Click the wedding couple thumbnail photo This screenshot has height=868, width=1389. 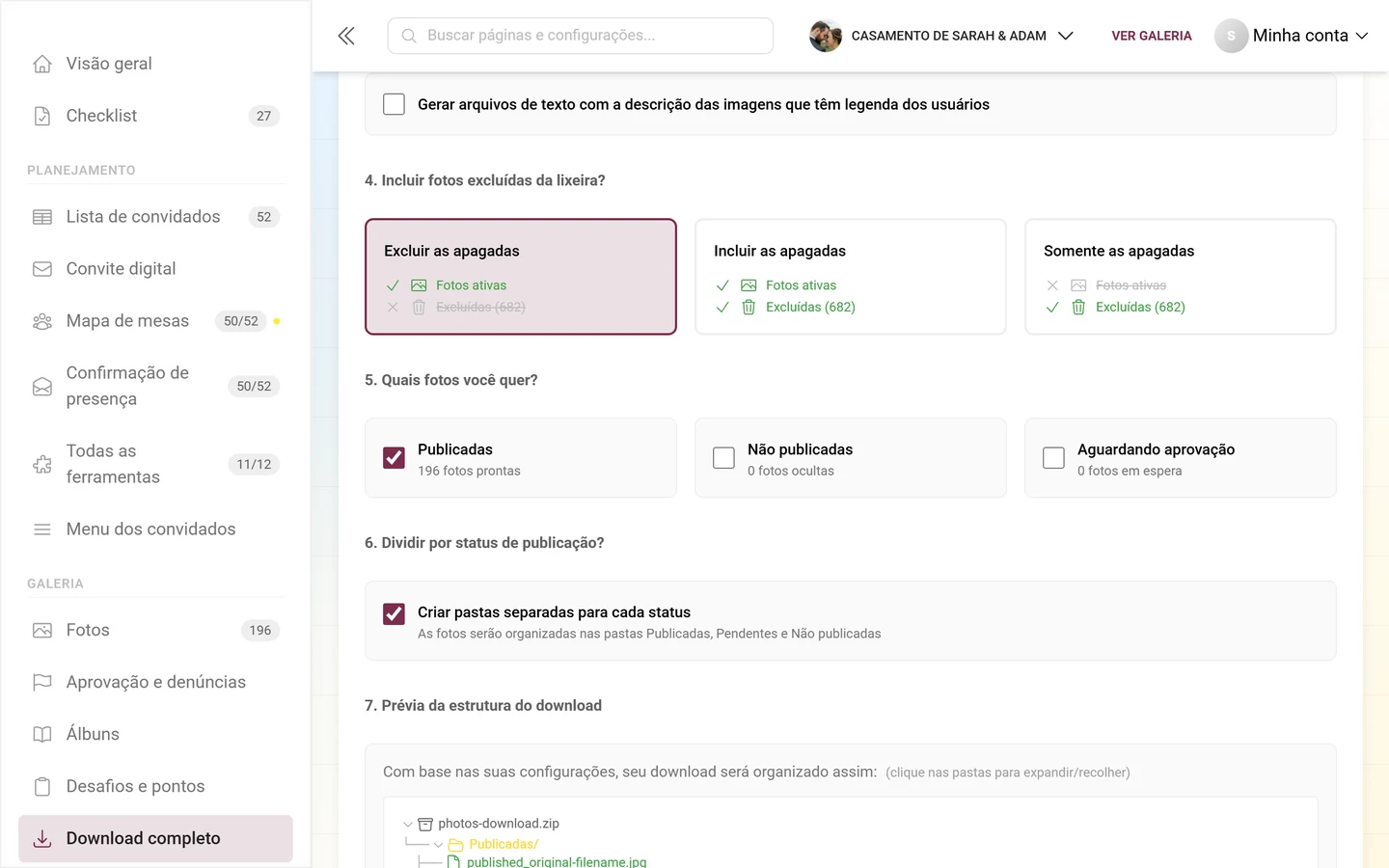(826, 36)
